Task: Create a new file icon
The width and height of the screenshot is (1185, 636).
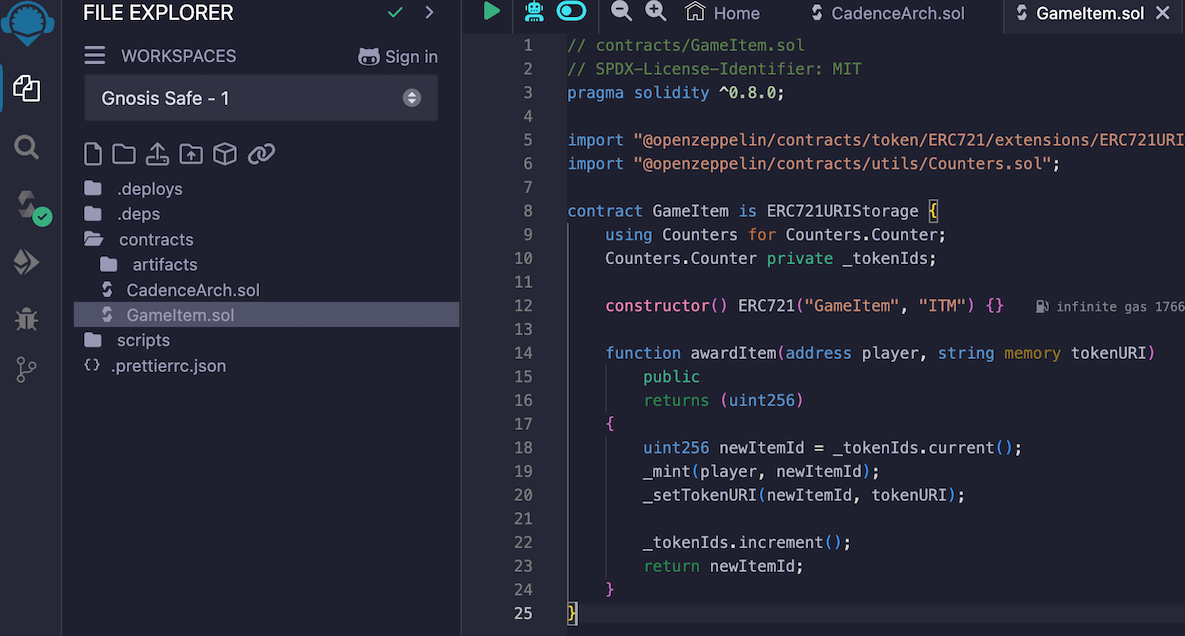Action: tap(93, 154)
